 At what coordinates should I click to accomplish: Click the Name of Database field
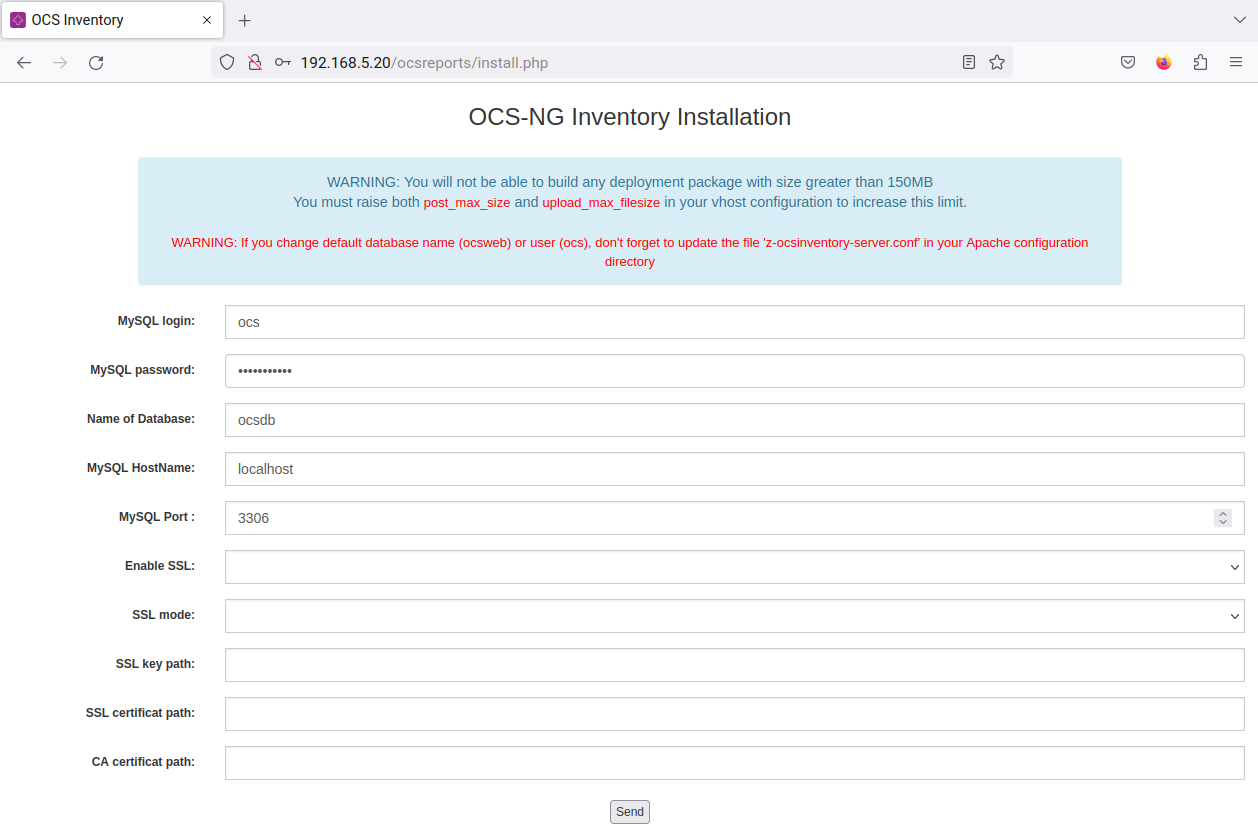pyautogui.click(x=734, y=420)
